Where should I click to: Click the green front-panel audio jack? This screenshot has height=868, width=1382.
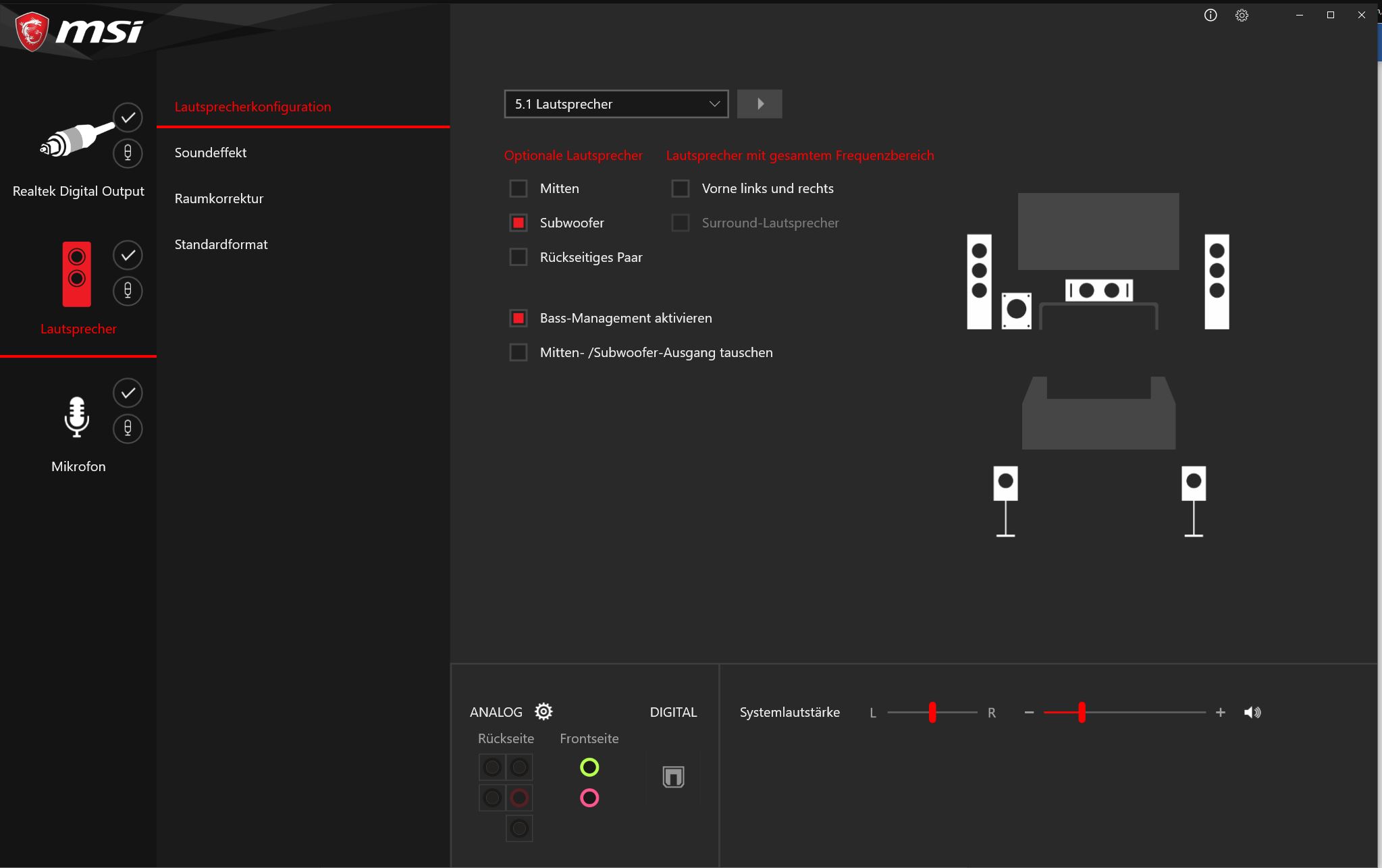(589, 767)
